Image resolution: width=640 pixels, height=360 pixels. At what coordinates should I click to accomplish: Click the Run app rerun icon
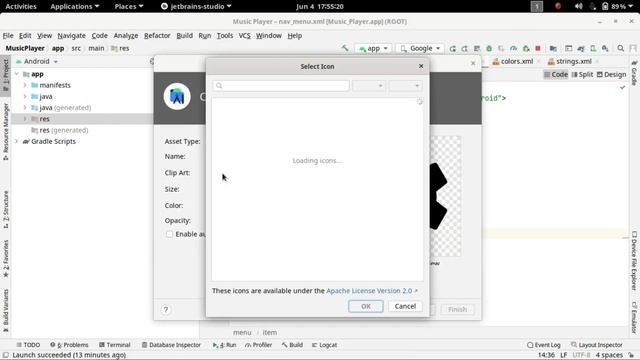[453, 49]
